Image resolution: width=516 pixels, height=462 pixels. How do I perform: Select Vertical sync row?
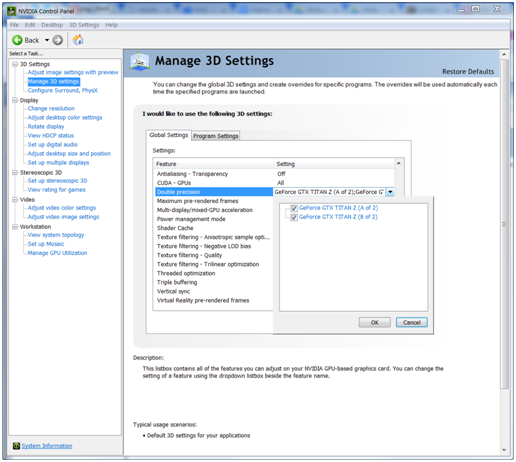[214, 291]
